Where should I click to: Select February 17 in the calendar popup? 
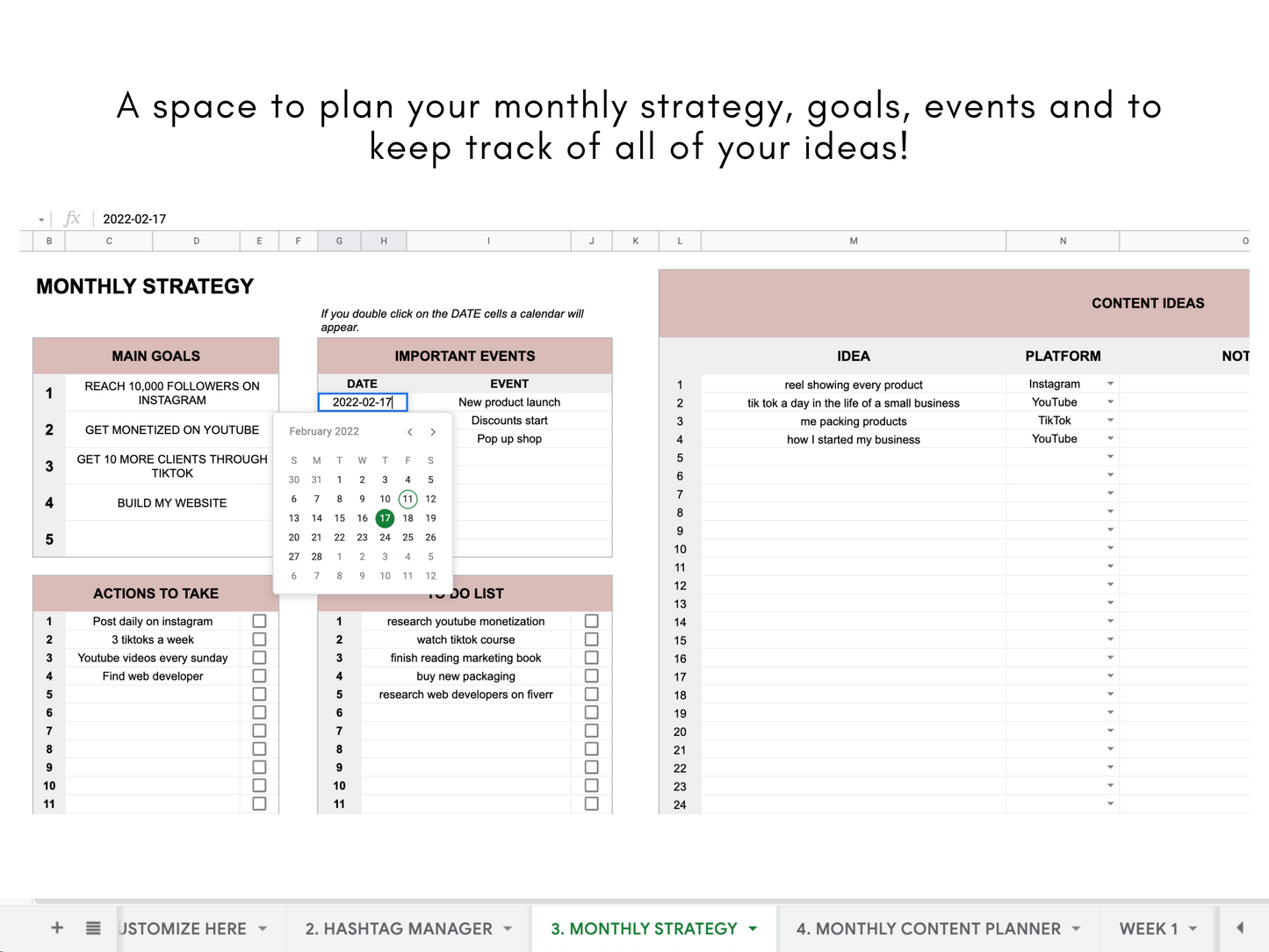pyautogui.click(x=385, y=518)
